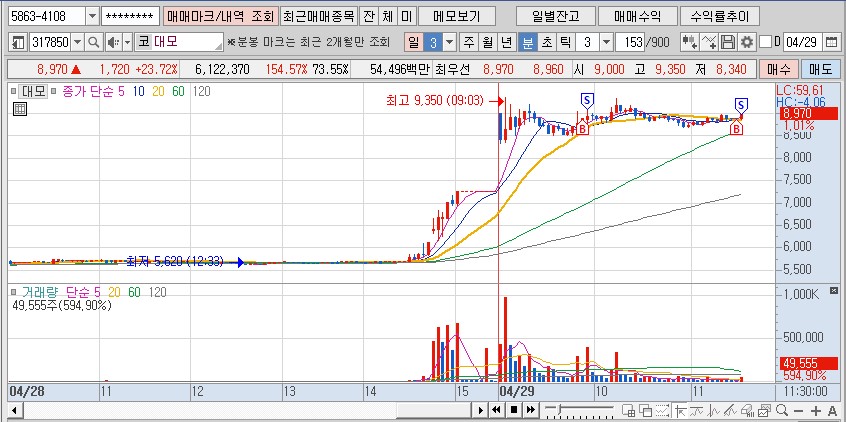Open the dropdown arrow beside the speaker icon
The width and height of the screenshot is (846, 422).
coord(127,42)
